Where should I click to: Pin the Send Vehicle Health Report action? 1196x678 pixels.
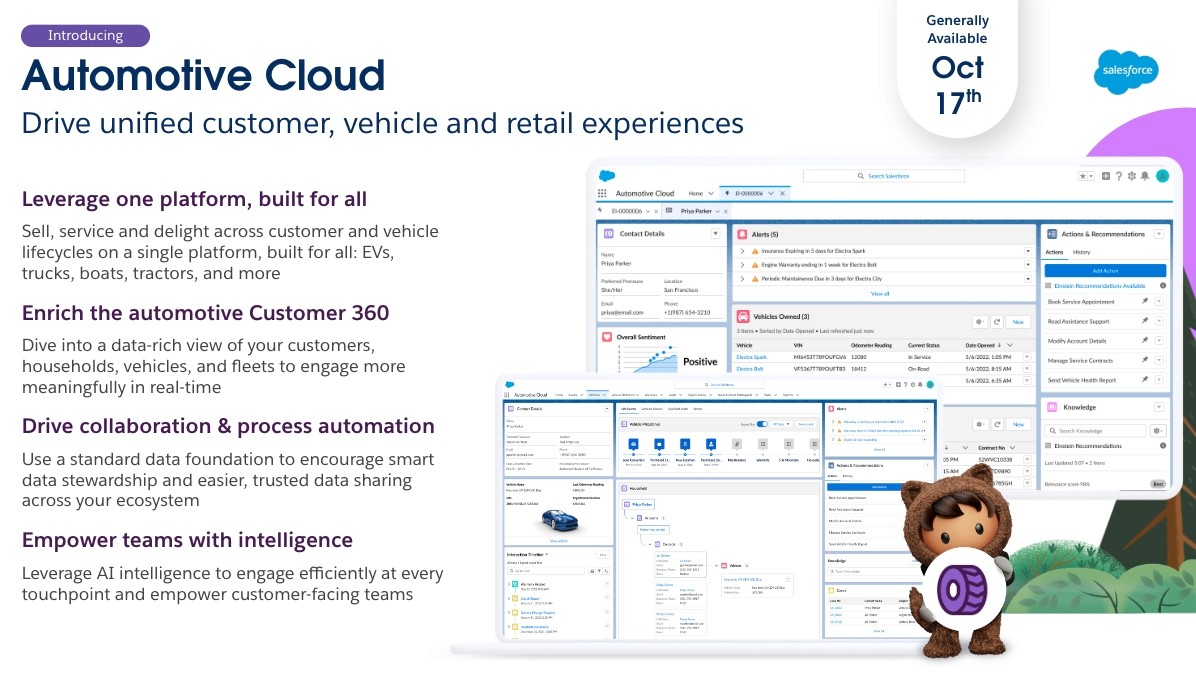pos(1144,379)
